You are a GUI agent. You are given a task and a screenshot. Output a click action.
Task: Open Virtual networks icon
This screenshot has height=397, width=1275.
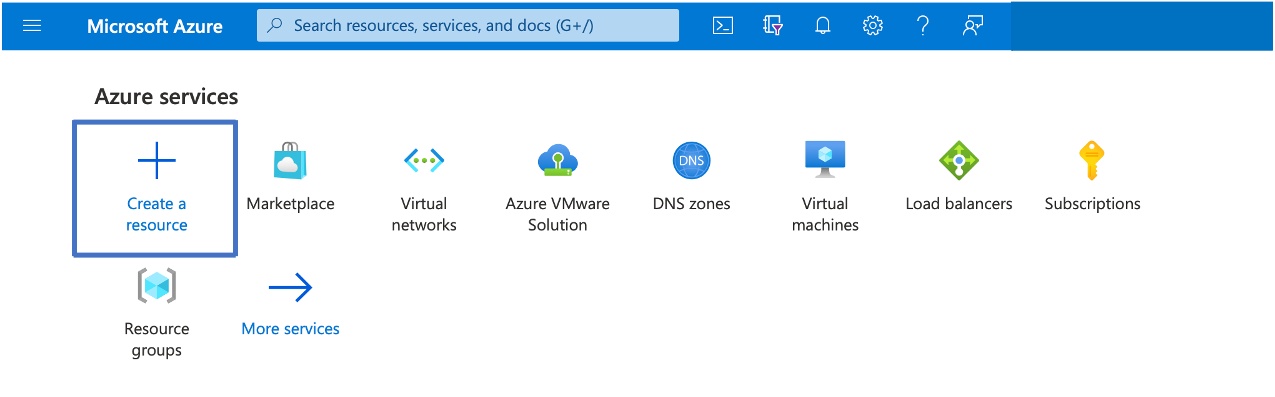(x=424, y=160)
